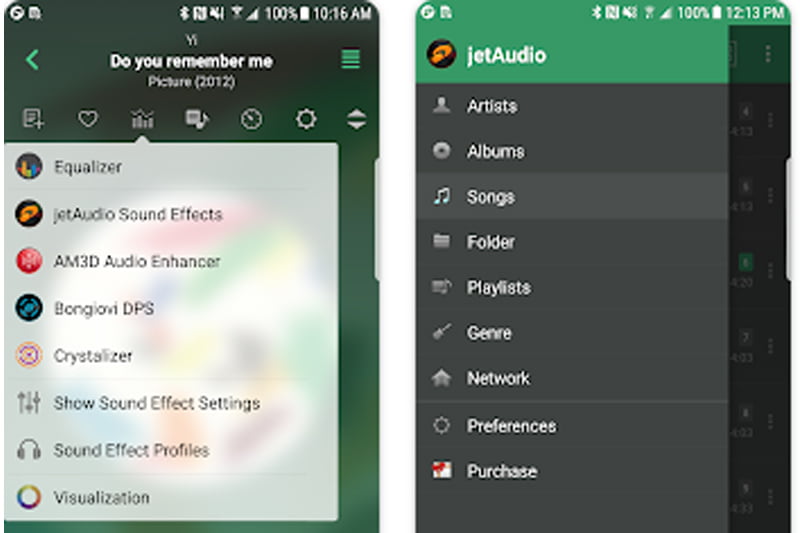The height and width of the screenshot is (533, 800).
Task: Tap the Artists person icon
Action: (442, 105)
